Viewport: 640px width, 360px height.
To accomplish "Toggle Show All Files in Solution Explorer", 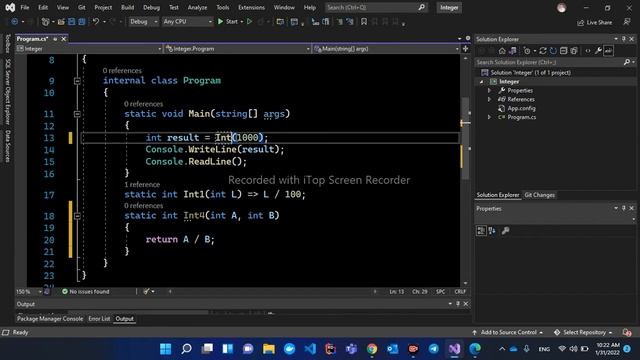I will point(574,51).
